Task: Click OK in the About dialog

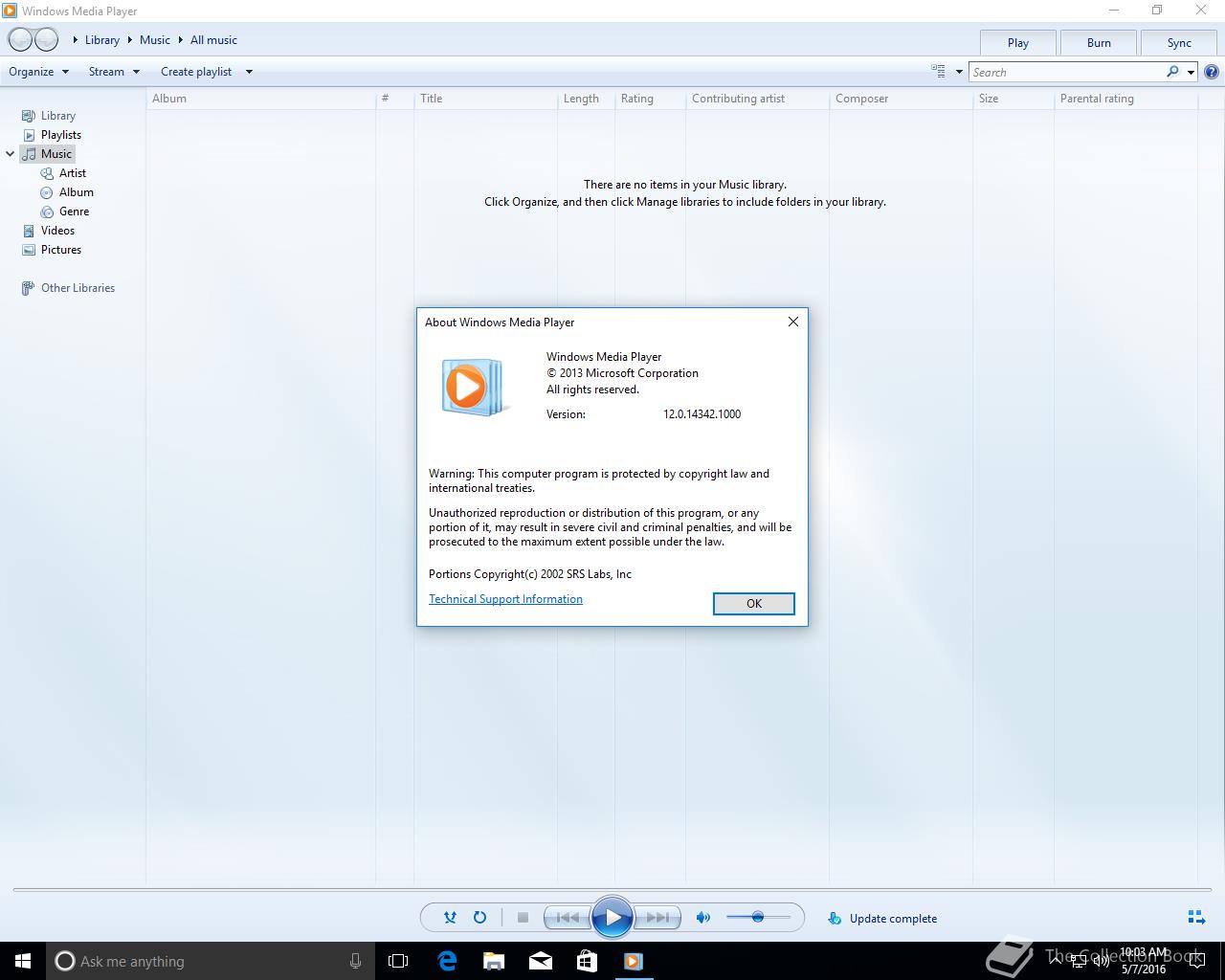Action: 754,604
